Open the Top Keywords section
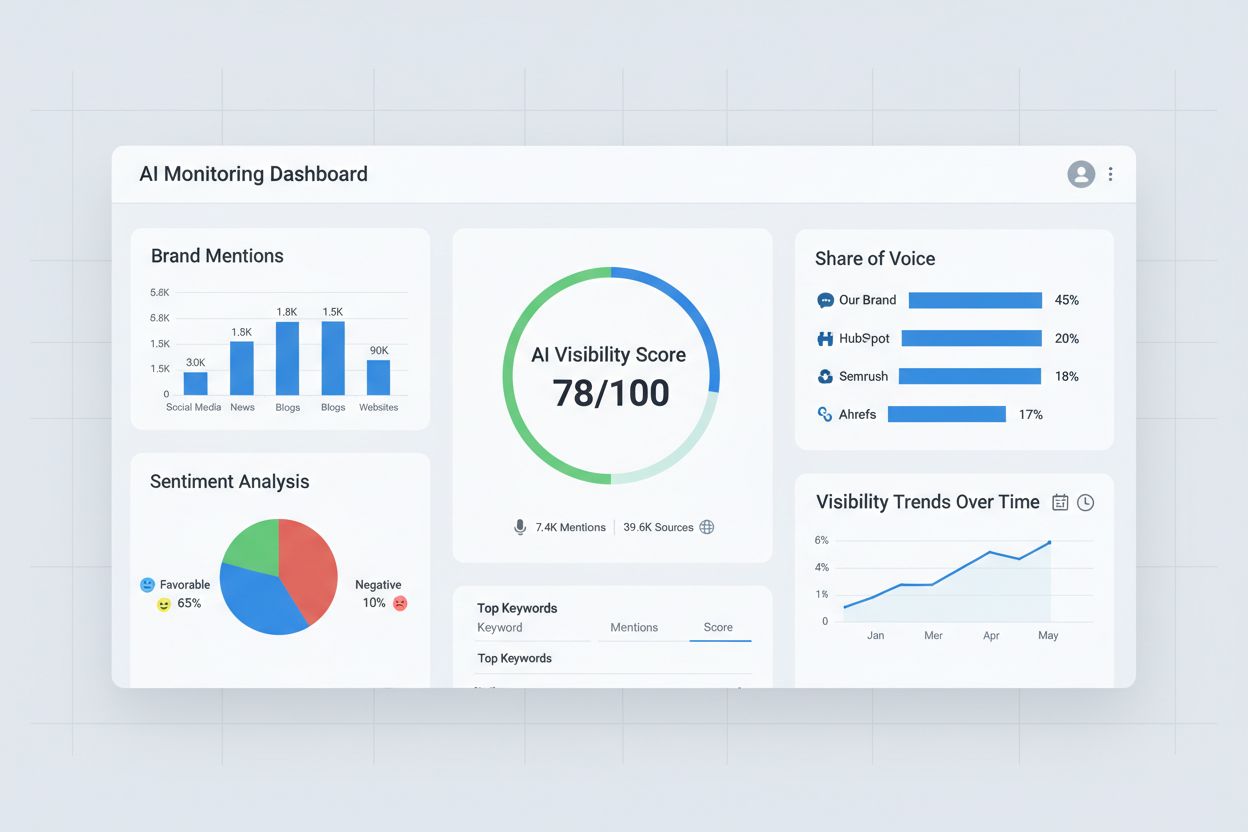 517,608
